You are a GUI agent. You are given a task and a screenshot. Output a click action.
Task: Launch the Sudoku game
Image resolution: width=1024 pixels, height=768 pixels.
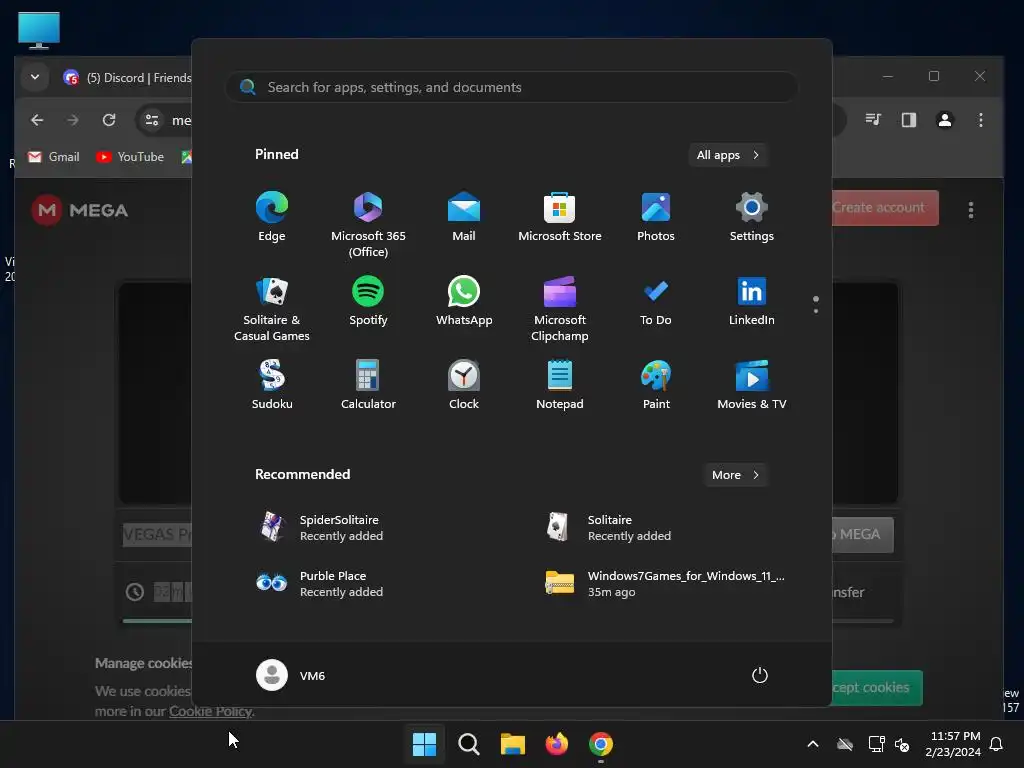pyautogui.click(x=272, y=385)
